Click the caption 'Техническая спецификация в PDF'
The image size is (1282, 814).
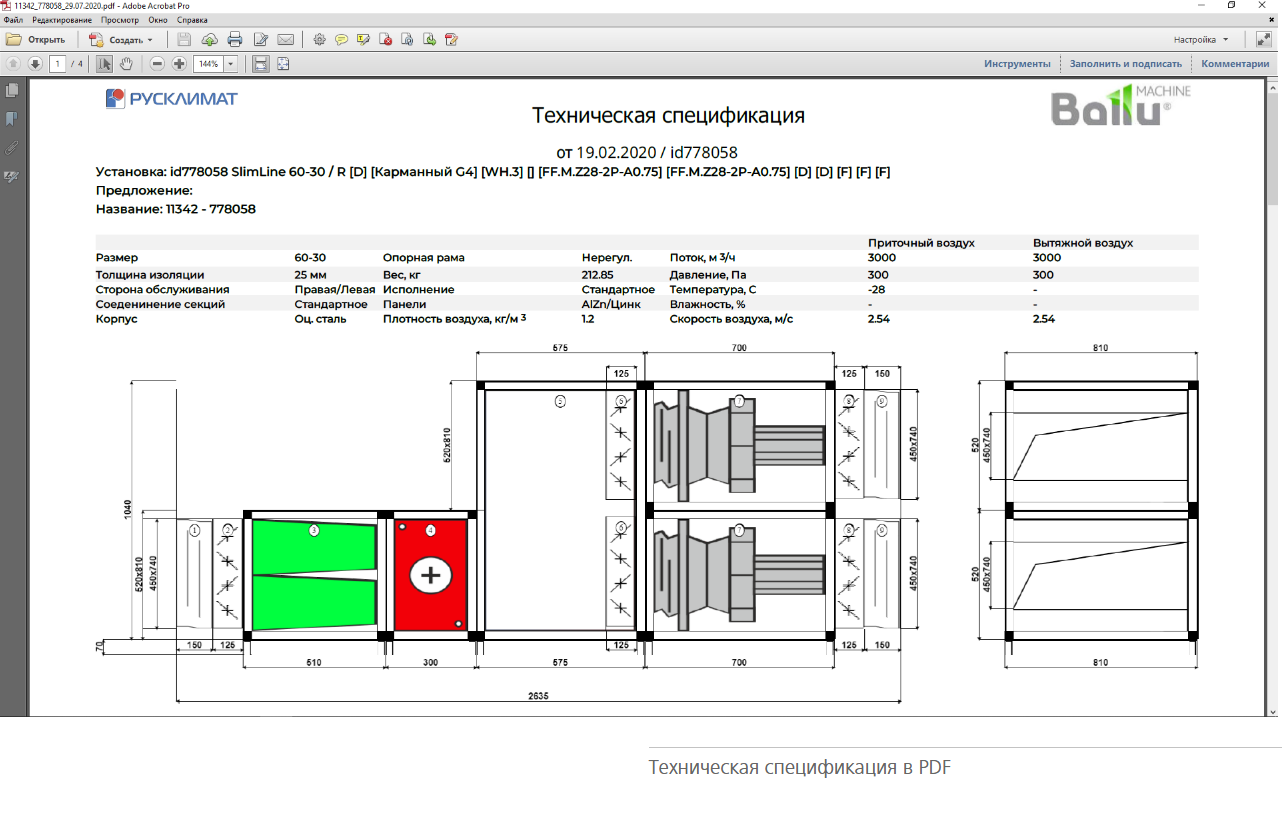coord(800,768)
